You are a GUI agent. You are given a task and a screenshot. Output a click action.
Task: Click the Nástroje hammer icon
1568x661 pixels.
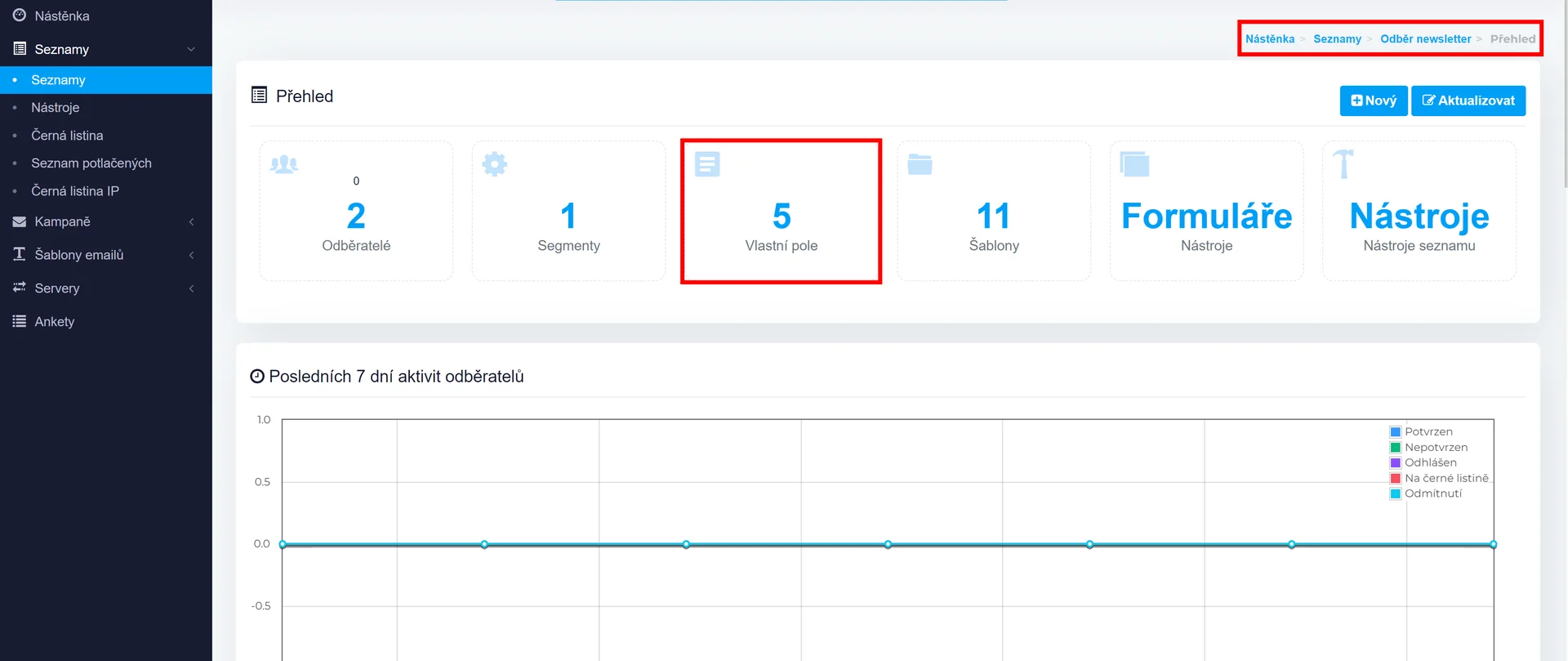1343,163
